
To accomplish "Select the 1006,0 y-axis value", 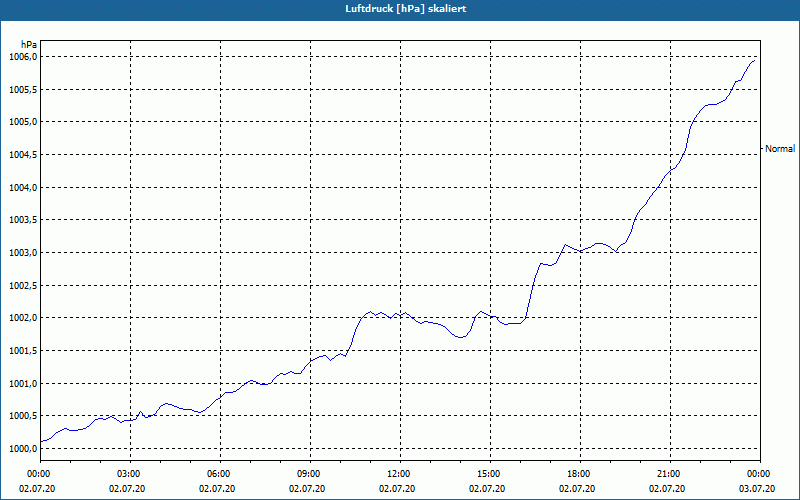I will [23, 57].
